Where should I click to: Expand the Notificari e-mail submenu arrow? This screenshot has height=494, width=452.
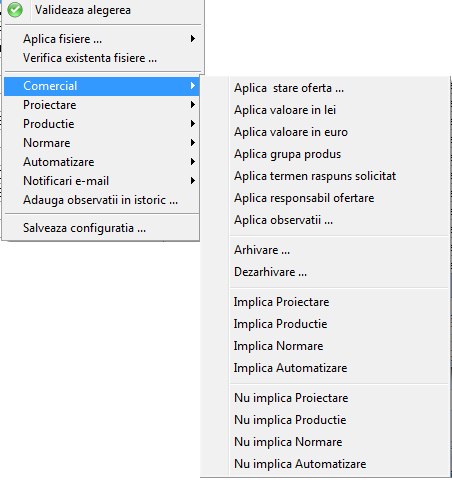[x=193, y=181]
